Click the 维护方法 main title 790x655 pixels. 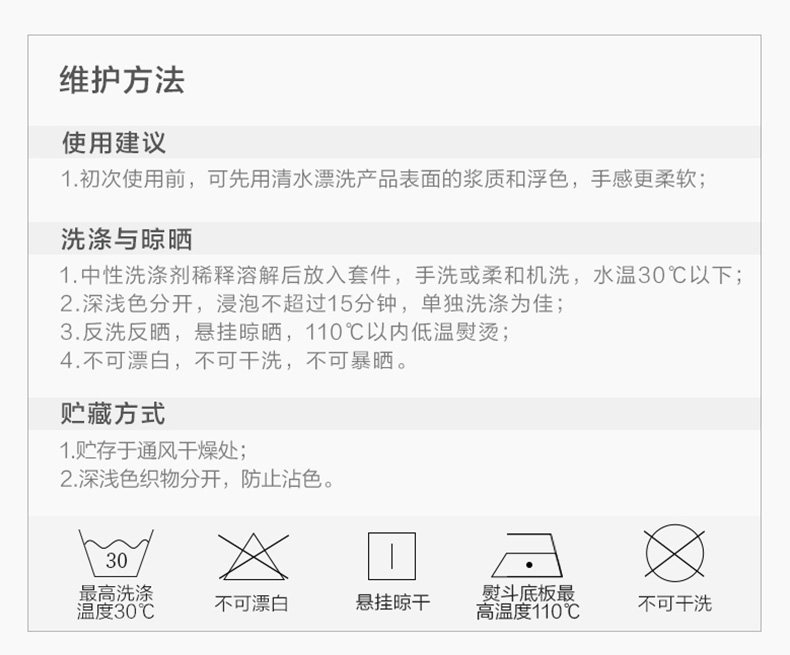[122, 80]
